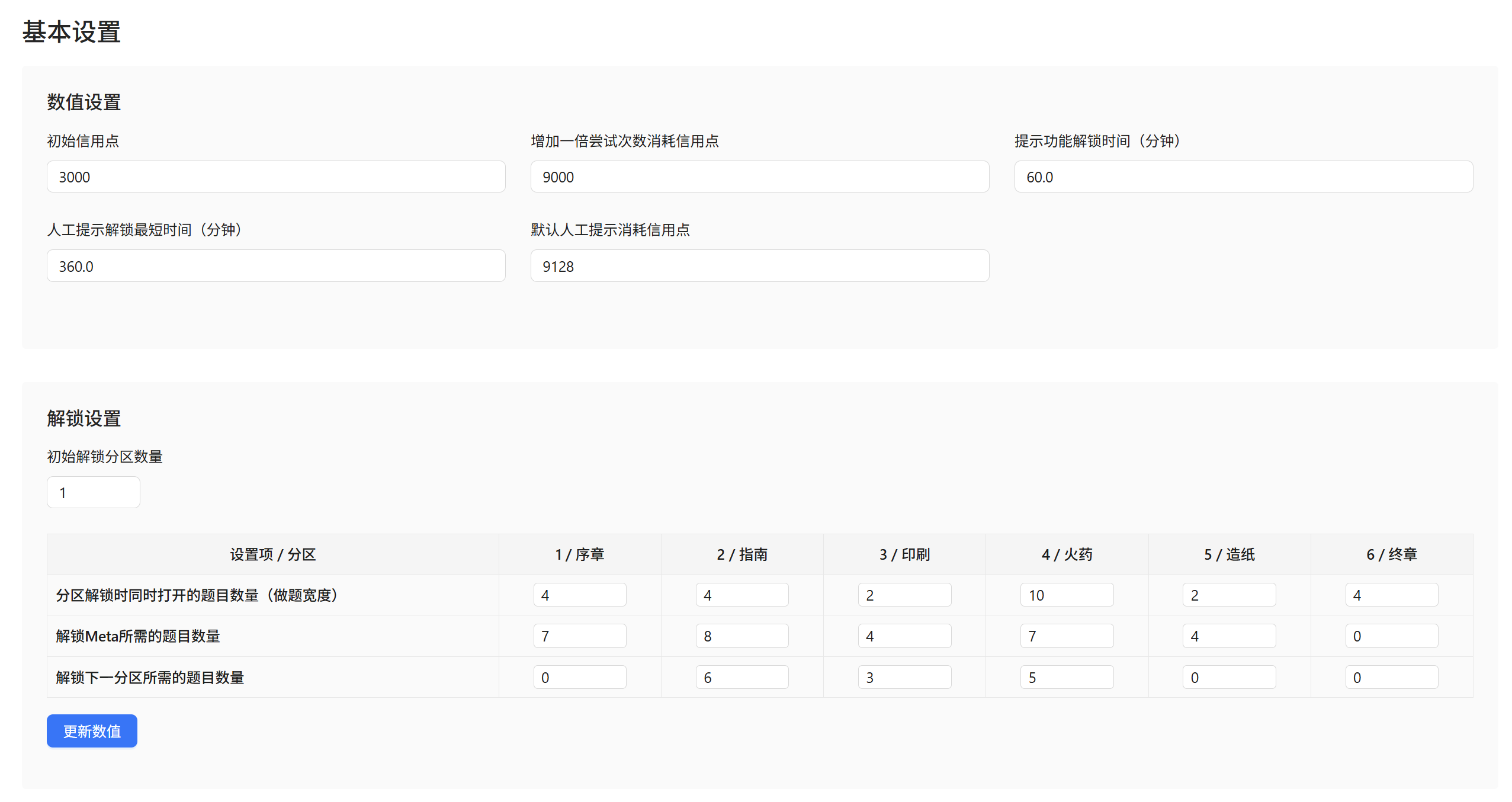Image resolution: width=1512 pixels, height=802 pixels.
Task: Click the 初始解锁分区数量 input
Action: [x=93, y=492]
